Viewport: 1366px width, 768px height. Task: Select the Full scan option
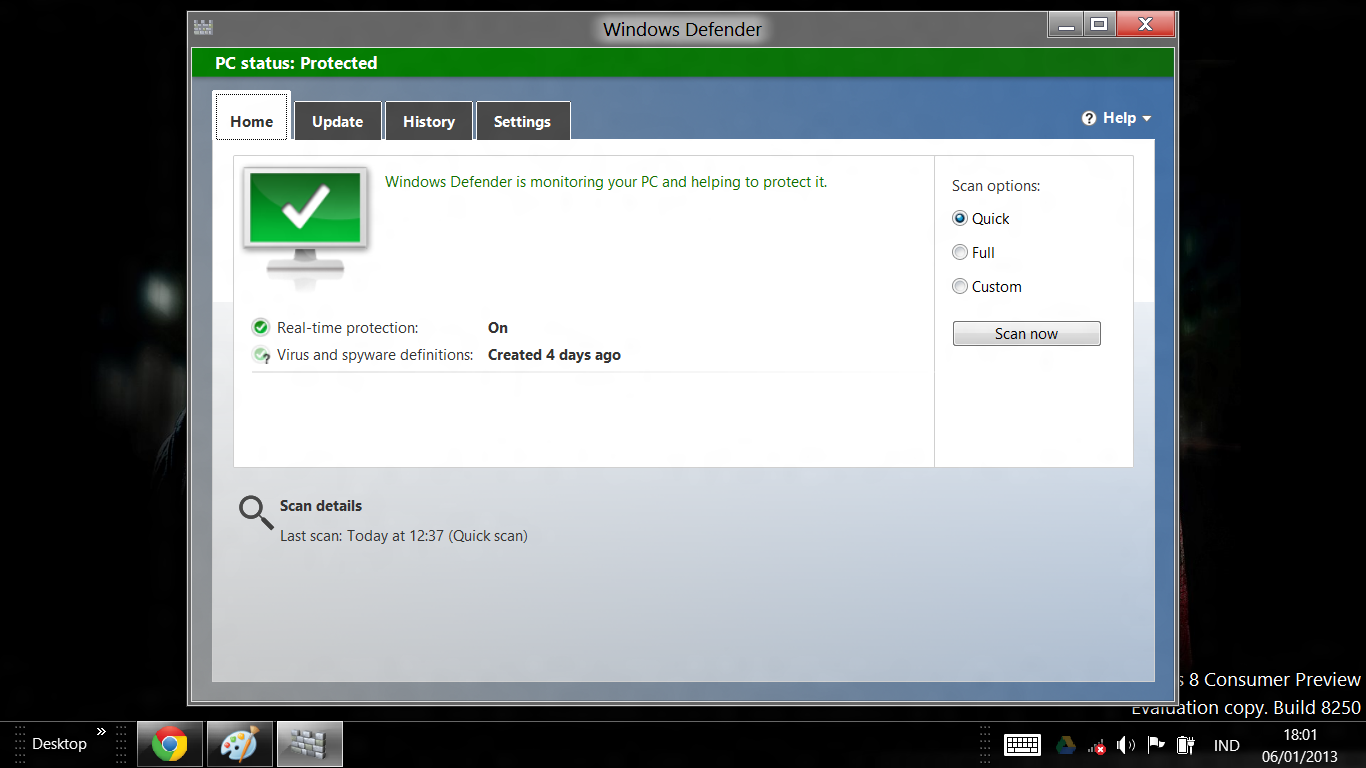tap(960, 252)
